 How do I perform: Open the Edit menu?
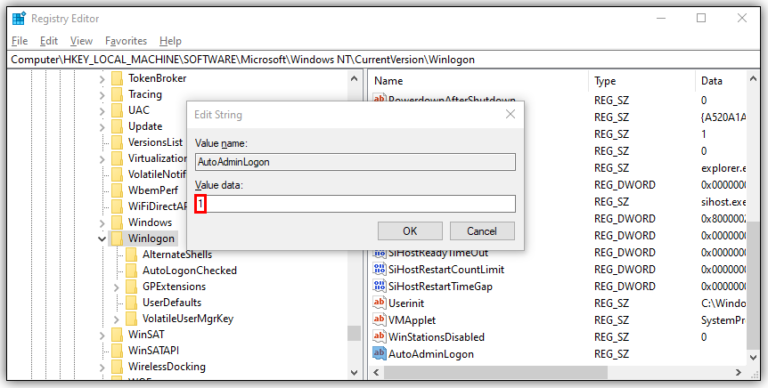point(49,41)
